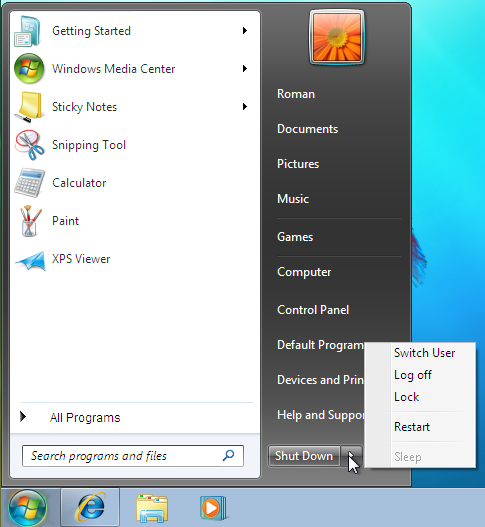Open the Music library link
This screenshot has height=527, width=485.
pos(293,199)
